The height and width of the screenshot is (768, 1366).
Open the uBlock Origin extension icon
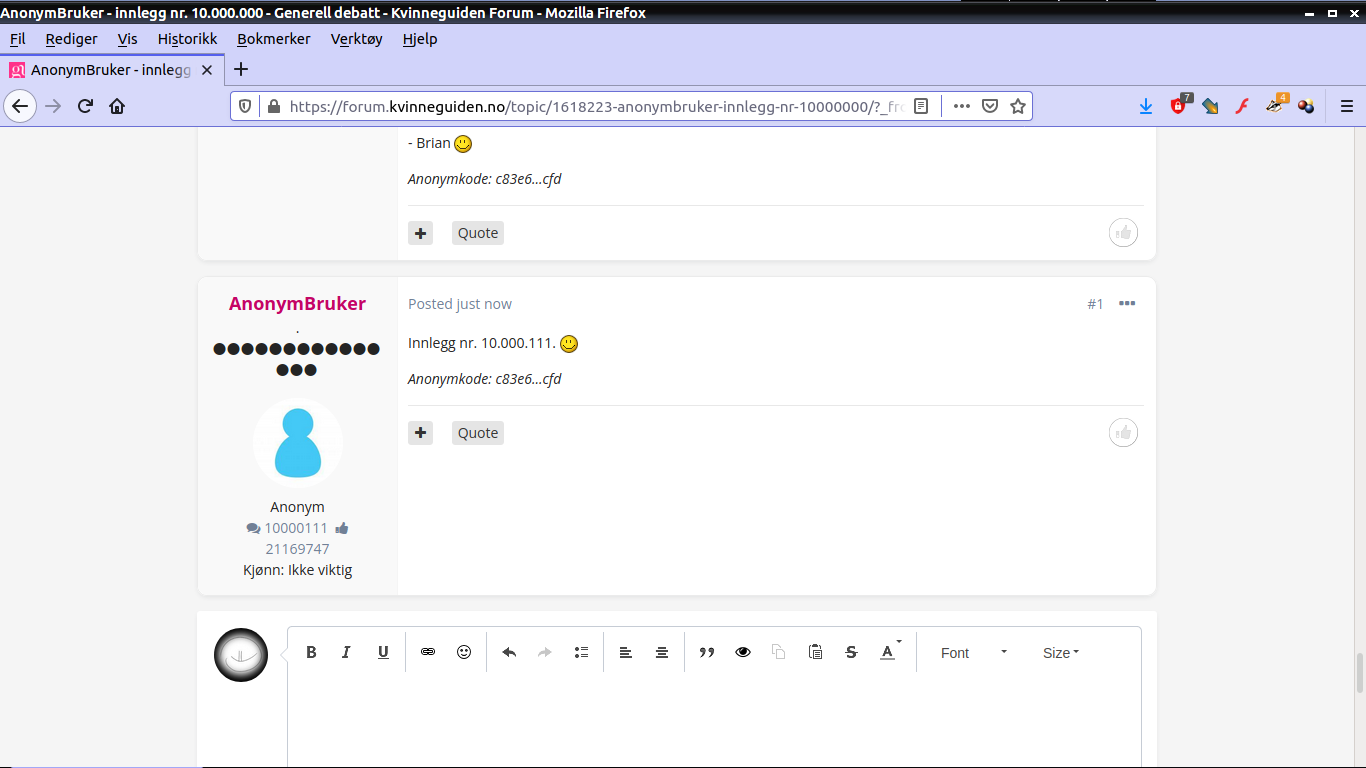pyautogui.click(x=1179, y=105)
